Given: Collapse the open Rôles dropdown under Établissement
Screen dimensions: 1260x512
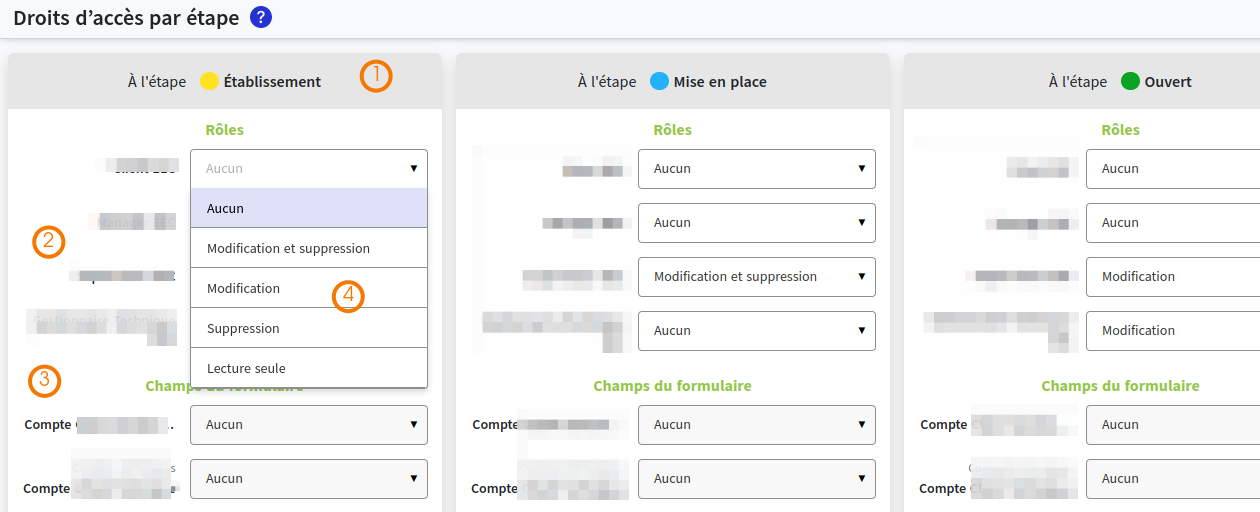Looking at the screenshot, I should 308,169.
